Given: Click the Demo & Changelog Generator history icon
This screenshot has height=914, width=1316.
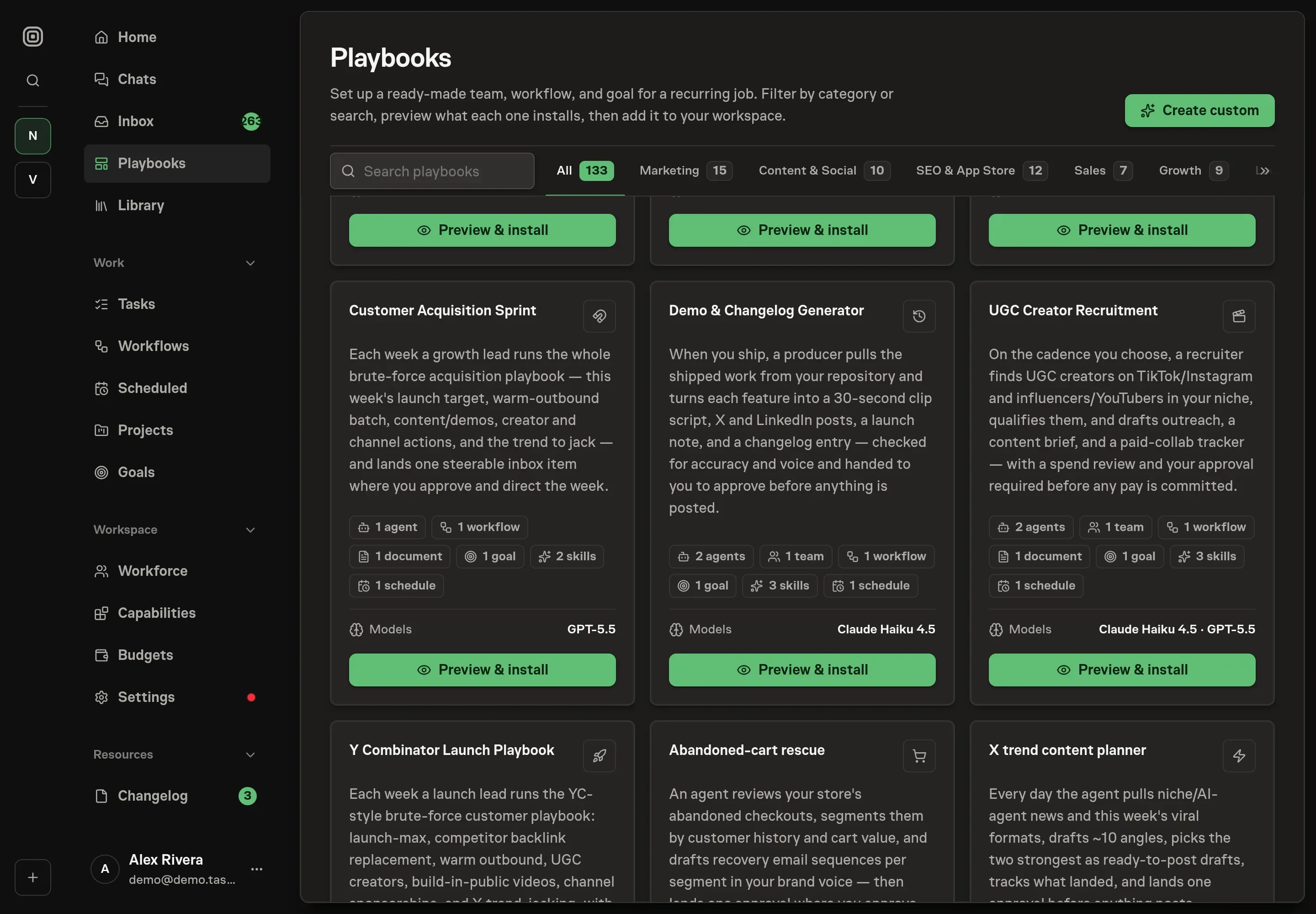Looking at the screenshot, I should pyautogui.click(x=918, y=316).
